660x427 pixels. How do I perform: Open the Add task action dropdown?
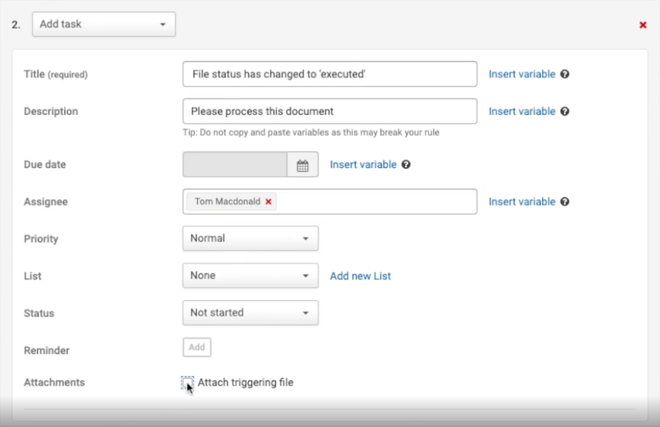coord(104,25)
